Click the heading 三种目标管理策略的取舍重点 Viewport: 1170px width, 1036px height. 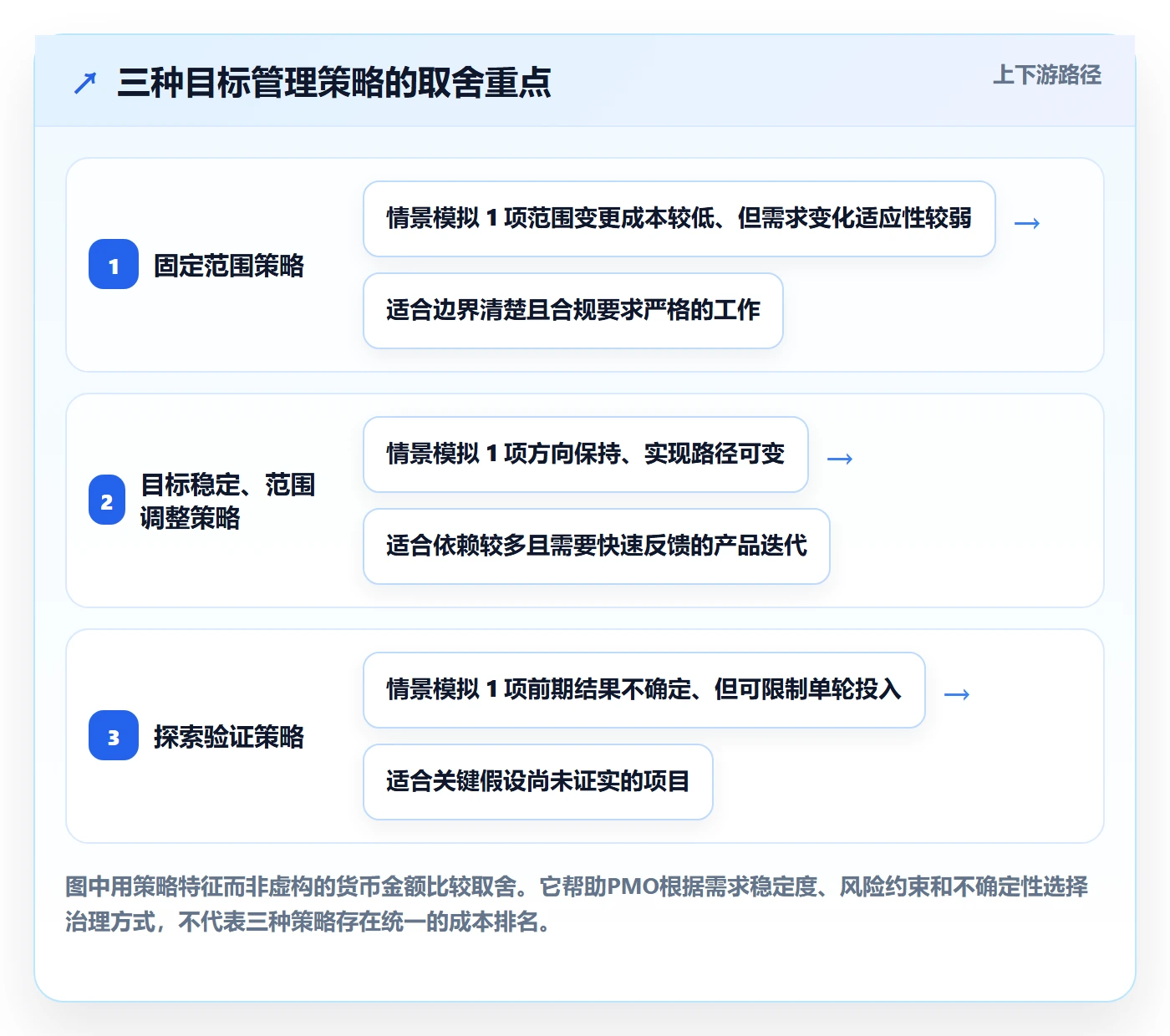pyautogui.click(x=334, y=83)
